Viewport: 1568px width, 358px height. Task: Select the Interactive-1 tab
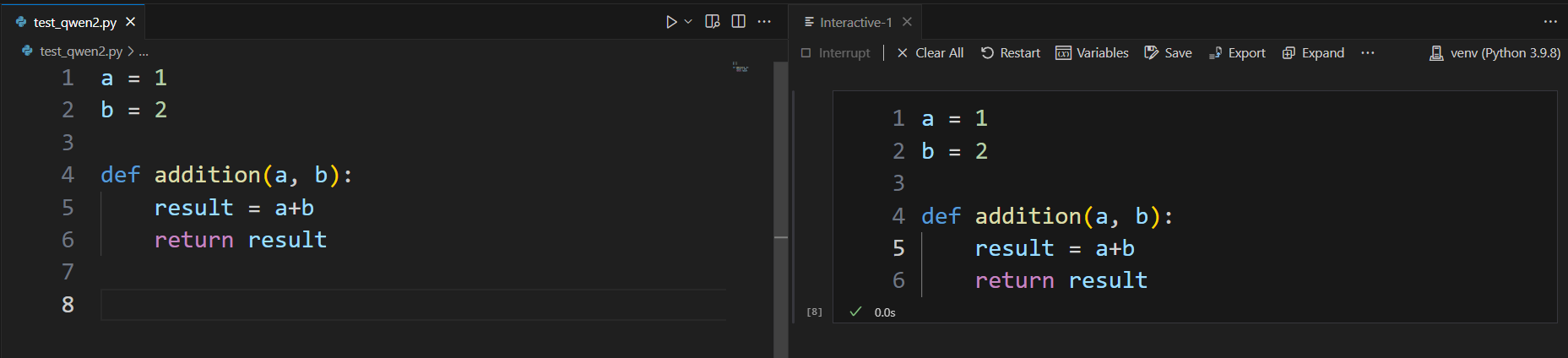point(856,22)
